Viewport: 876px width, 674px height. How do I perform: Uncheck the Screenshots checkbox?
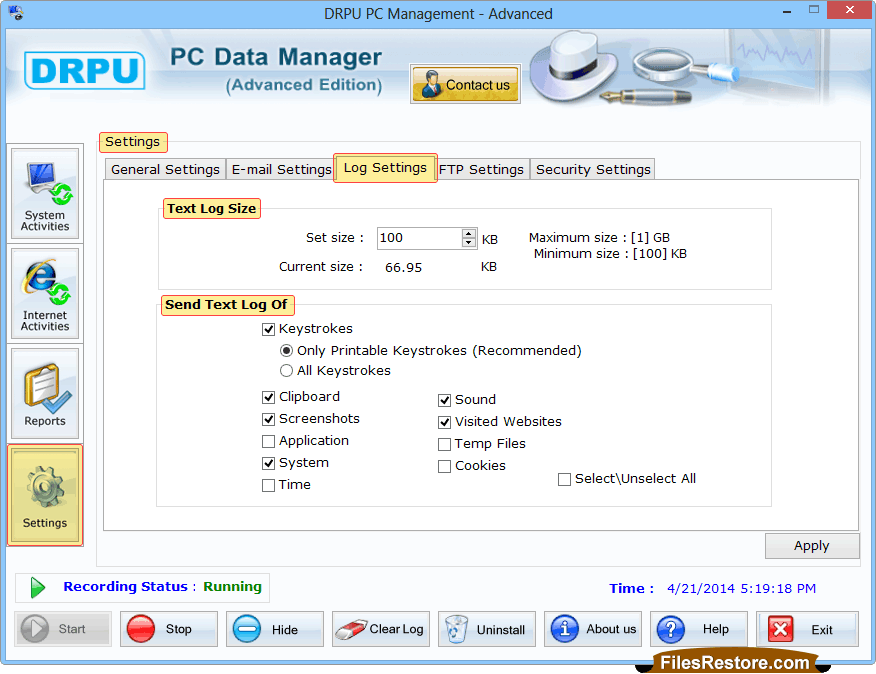(269, 419)
